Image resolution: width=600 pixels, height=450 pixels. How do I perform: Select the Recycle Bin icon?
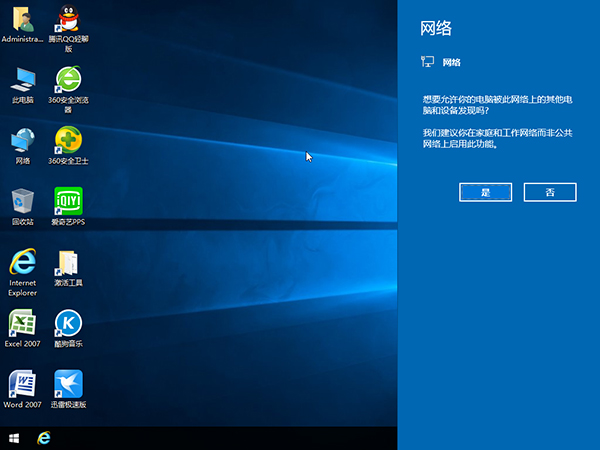(x=22, y=201)
